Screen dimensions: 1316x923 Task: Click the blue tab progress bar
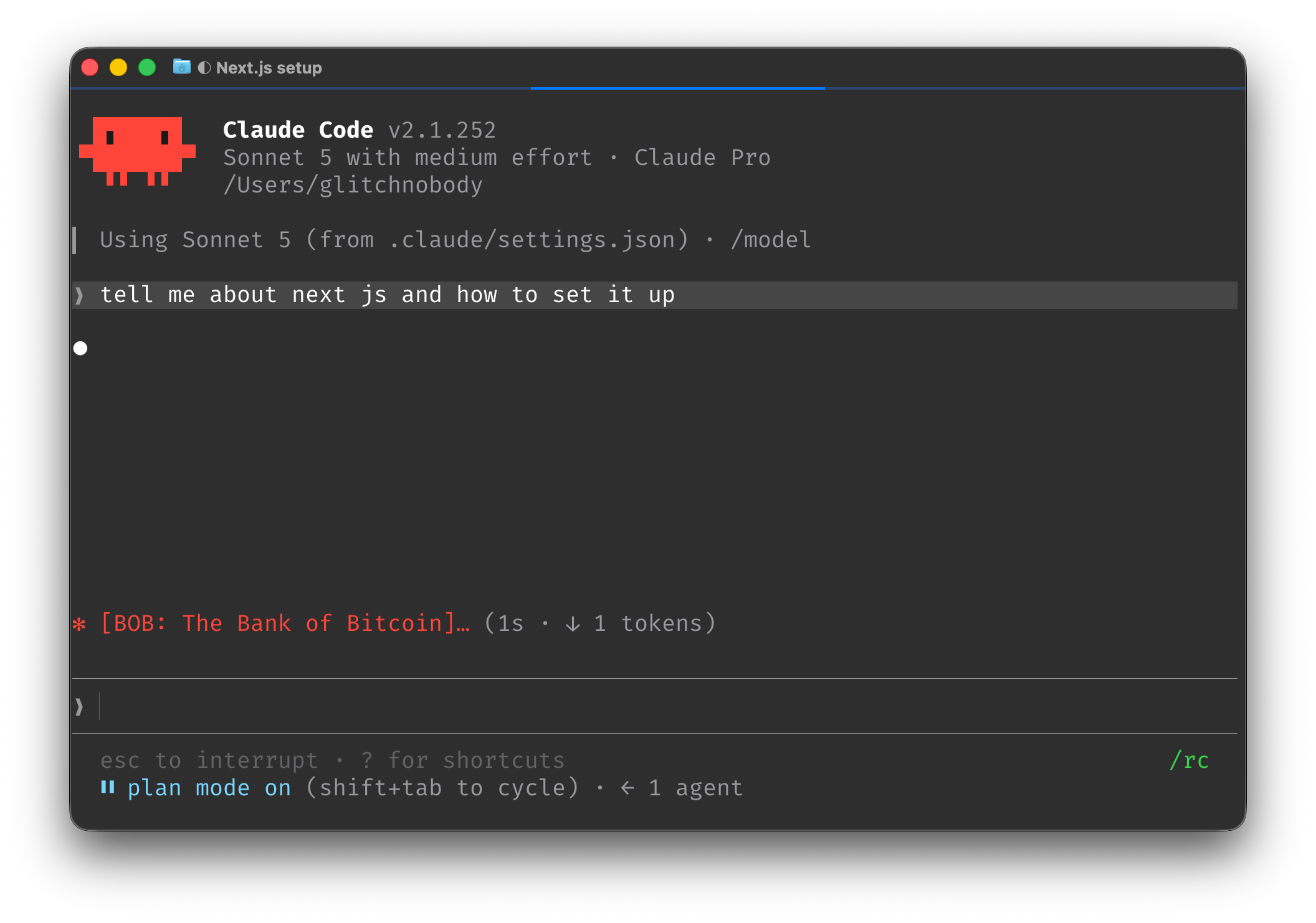(678, 88)
